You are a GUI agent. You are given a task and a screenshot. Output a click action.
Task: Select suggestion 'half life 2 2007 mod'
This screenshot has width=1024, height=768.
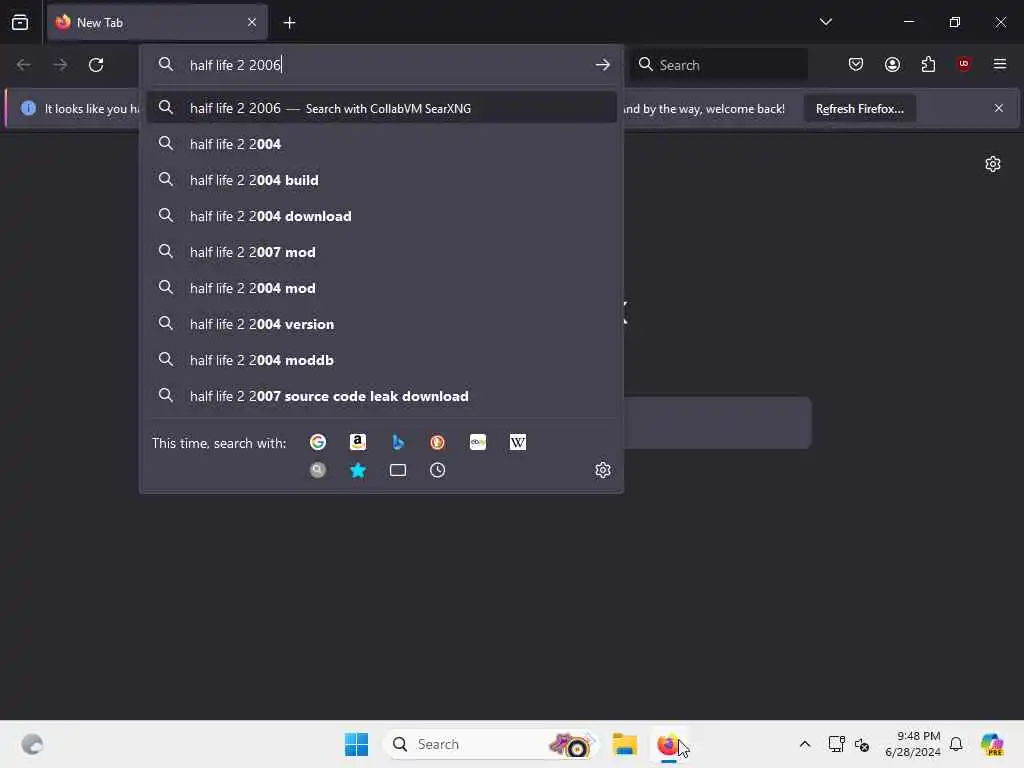pos(381,251)
